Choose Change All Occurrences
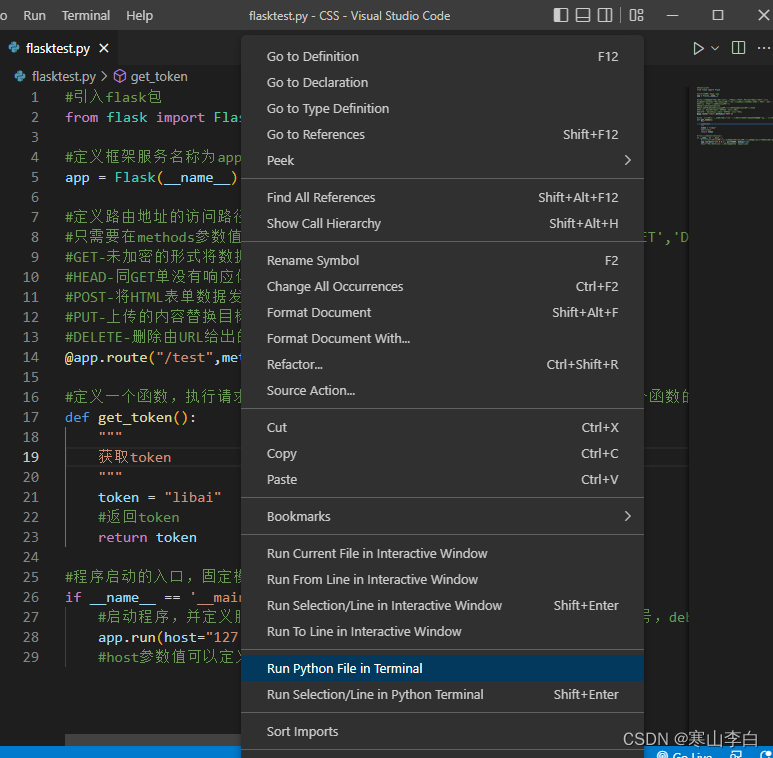This screenshot has height=758, width=773. click(x=442, y=287)
